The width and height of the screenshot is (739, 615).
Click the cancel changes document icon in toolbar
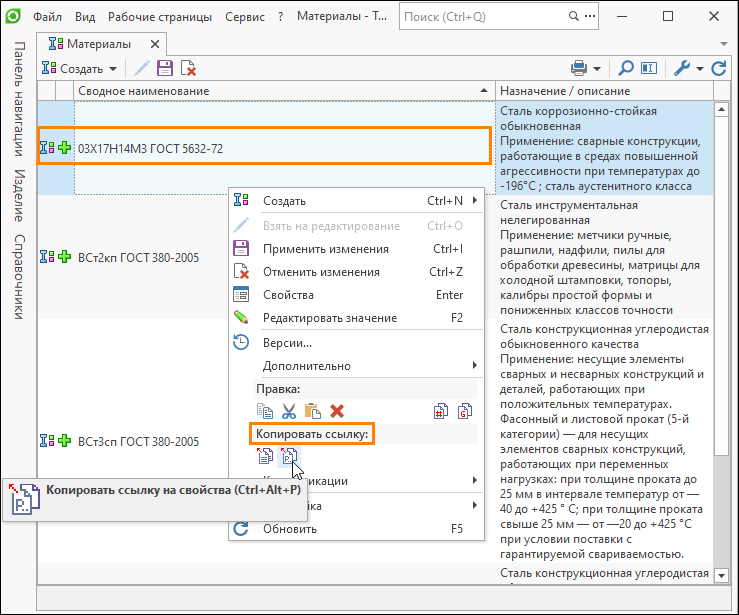coord(189,68)
